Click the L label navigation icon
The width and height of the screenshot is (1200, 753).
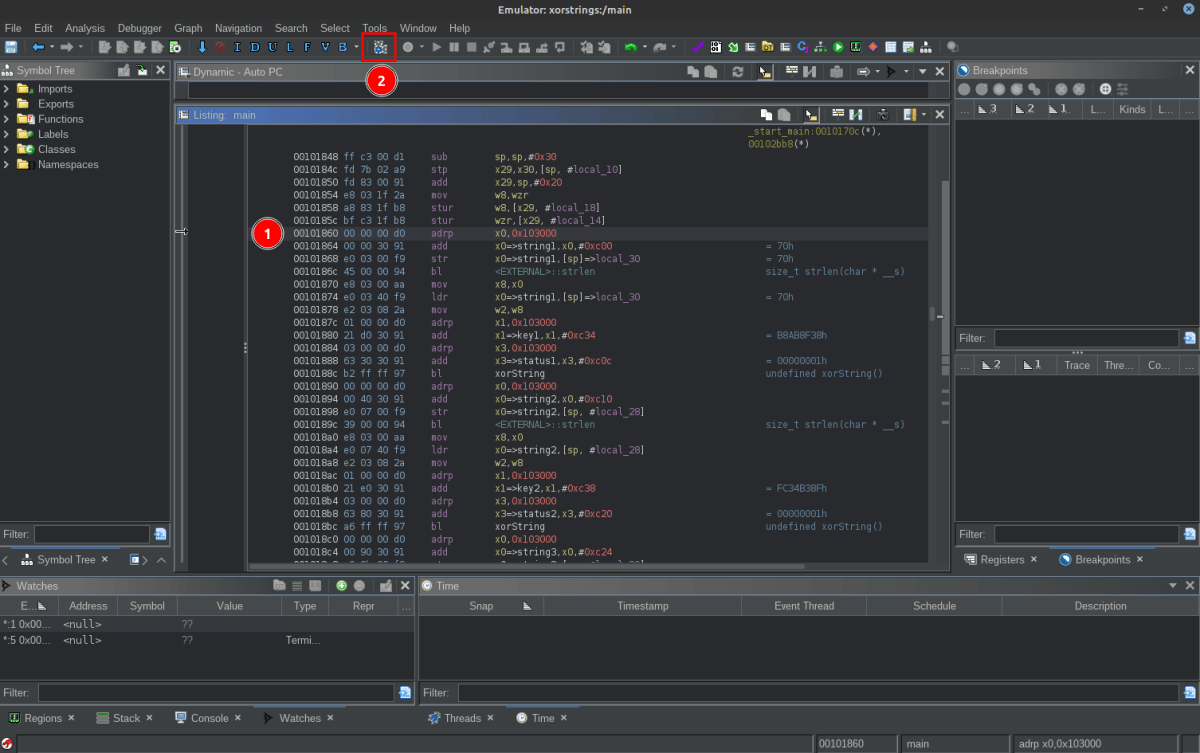[289, 47]
